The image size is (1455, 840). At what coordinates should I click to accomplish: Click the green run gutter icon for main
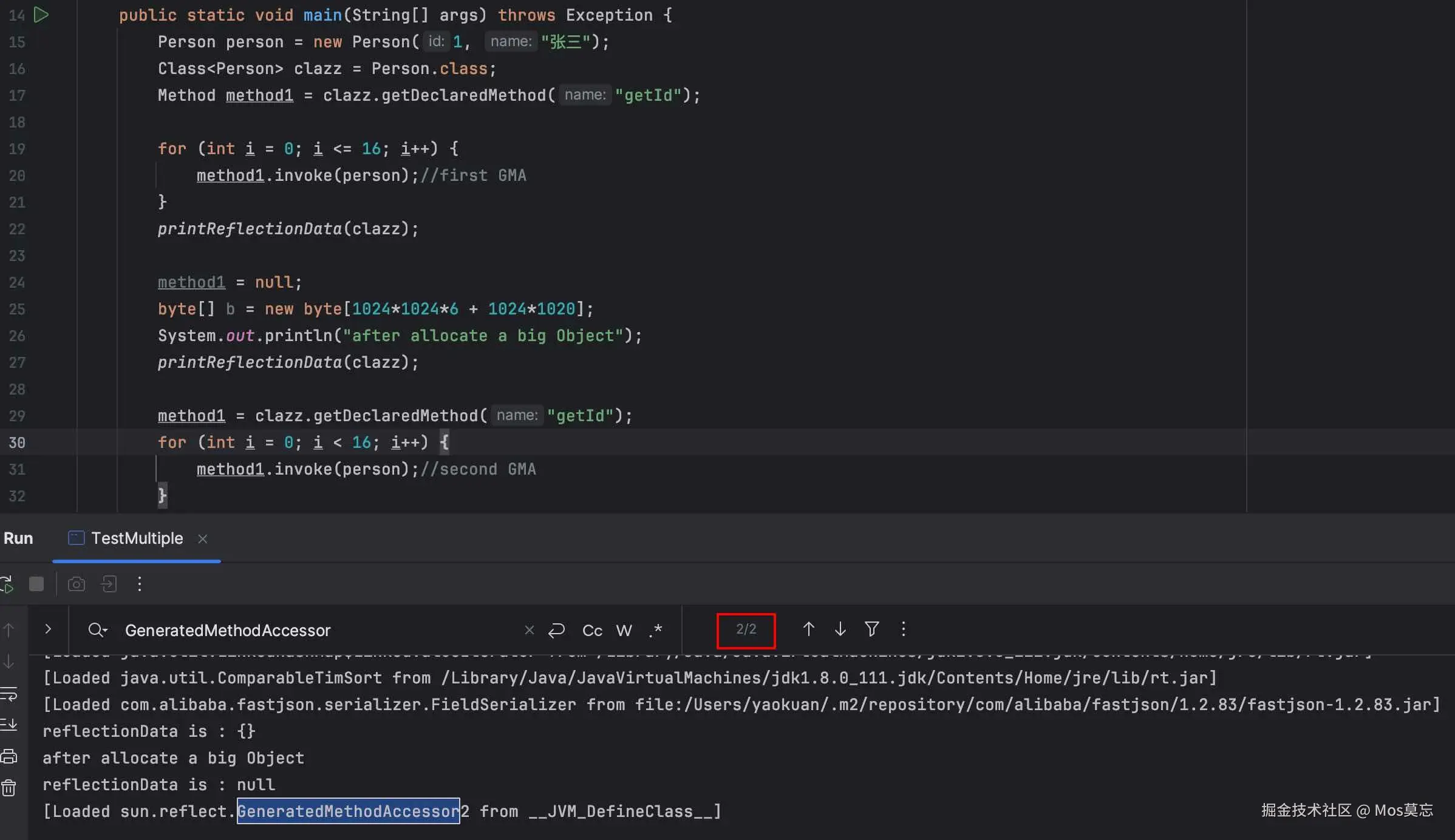(x=41, y=15)
